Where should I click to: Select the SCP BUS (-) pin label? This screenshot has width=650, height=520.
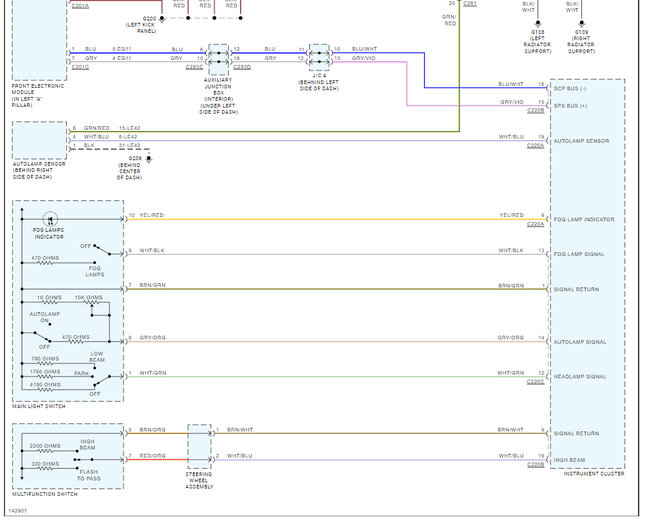[570, 88]
